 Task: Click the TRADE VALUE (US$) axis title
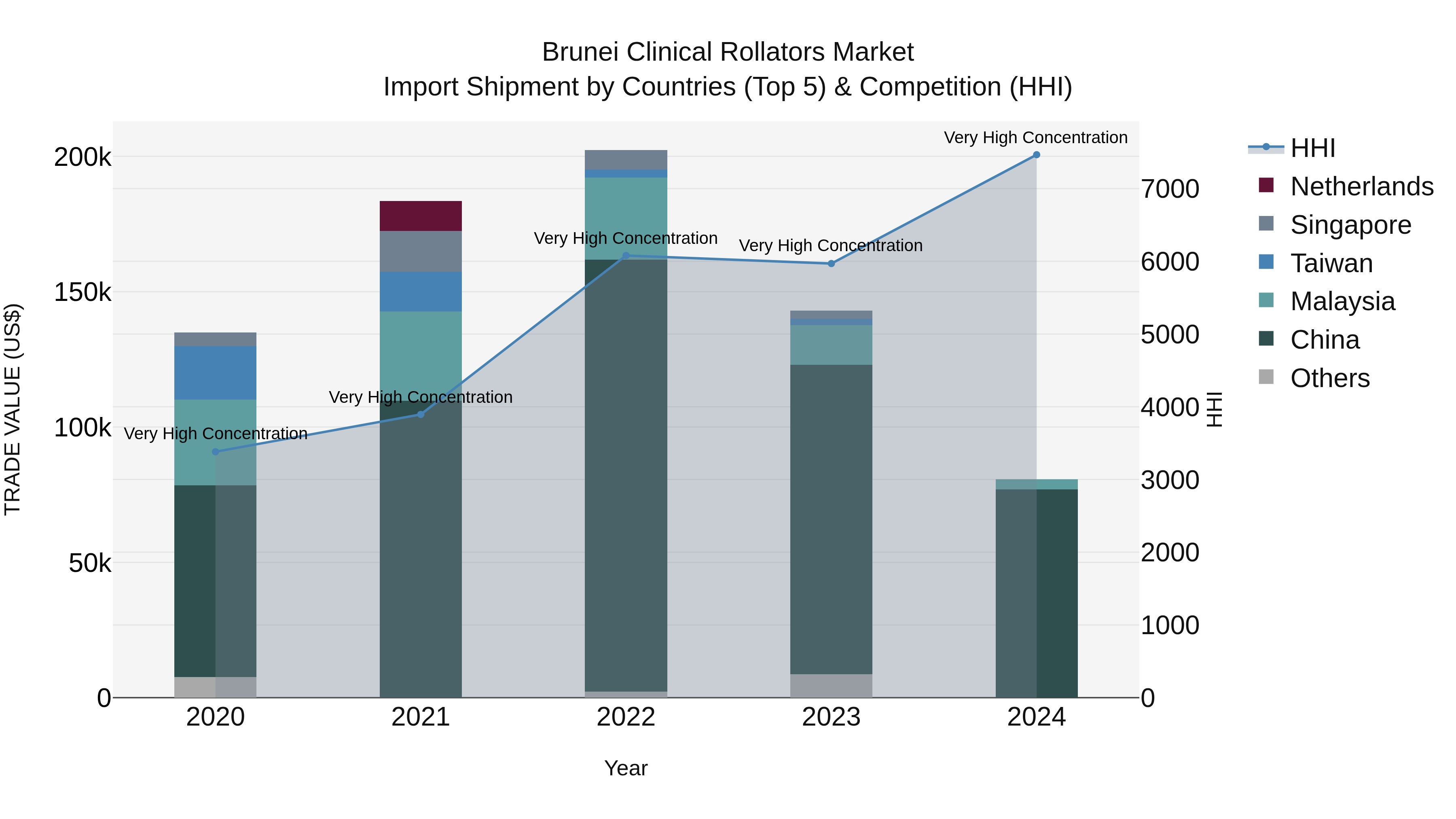pyautogui.click(x=13, y=409)
